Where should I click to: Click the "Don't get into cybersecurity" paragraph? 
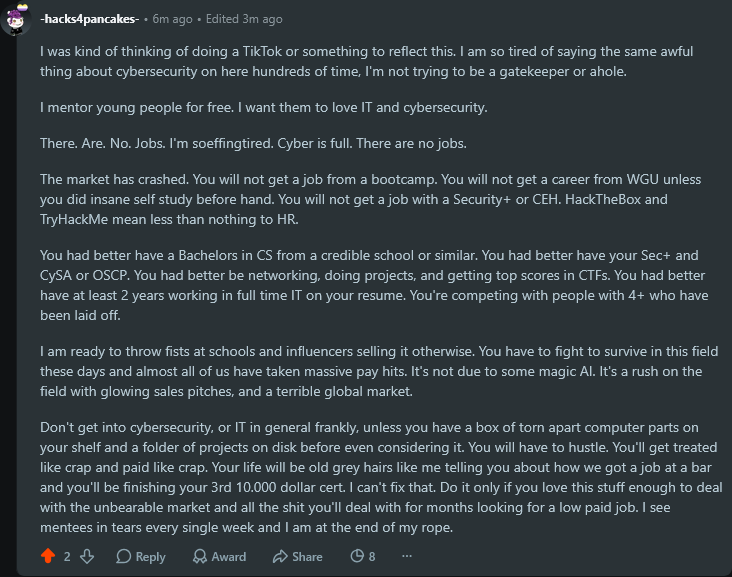pos(381,477)
